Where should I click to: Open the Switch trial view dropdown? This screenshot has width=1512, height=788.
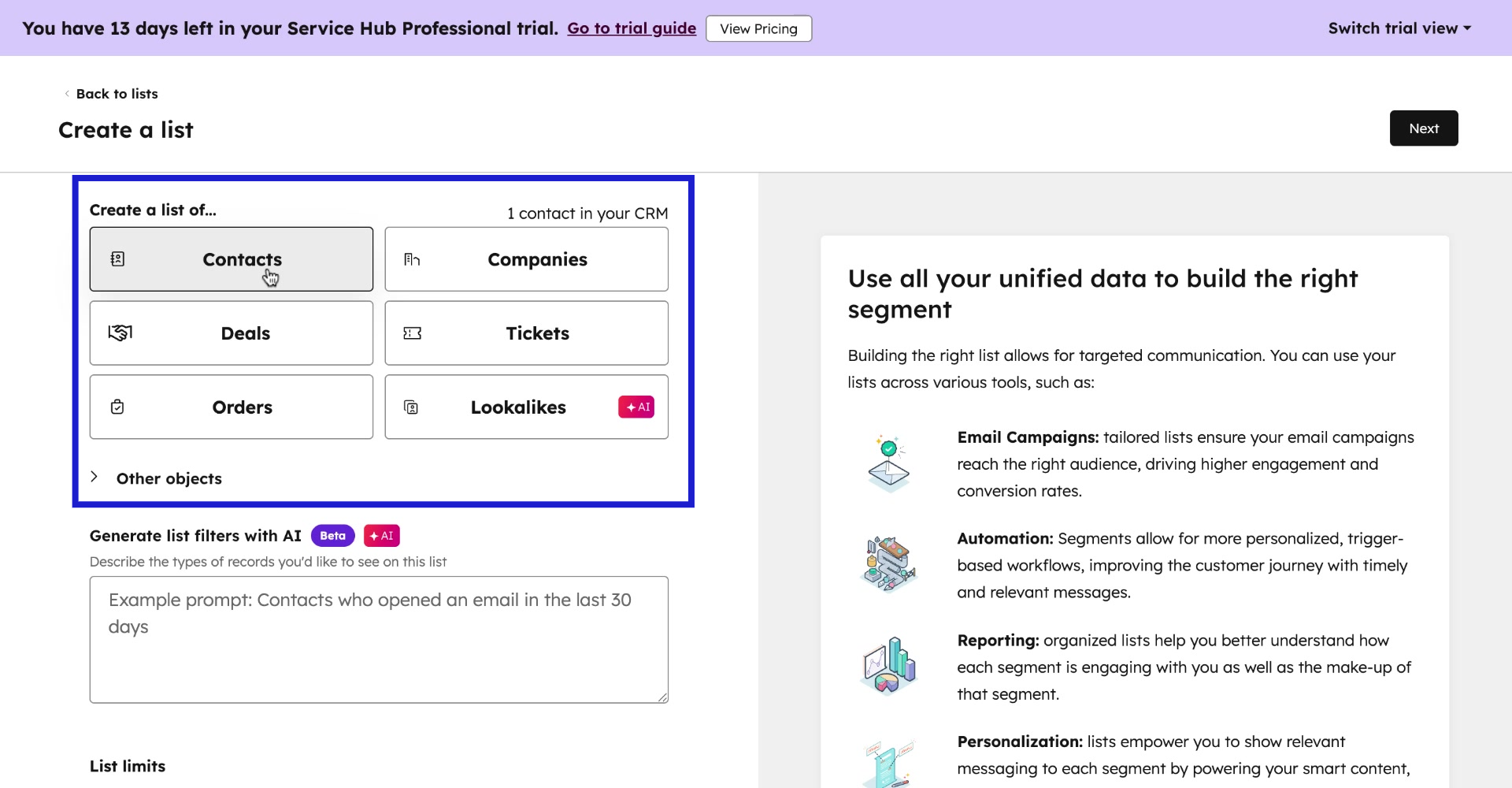[1398, 28]
